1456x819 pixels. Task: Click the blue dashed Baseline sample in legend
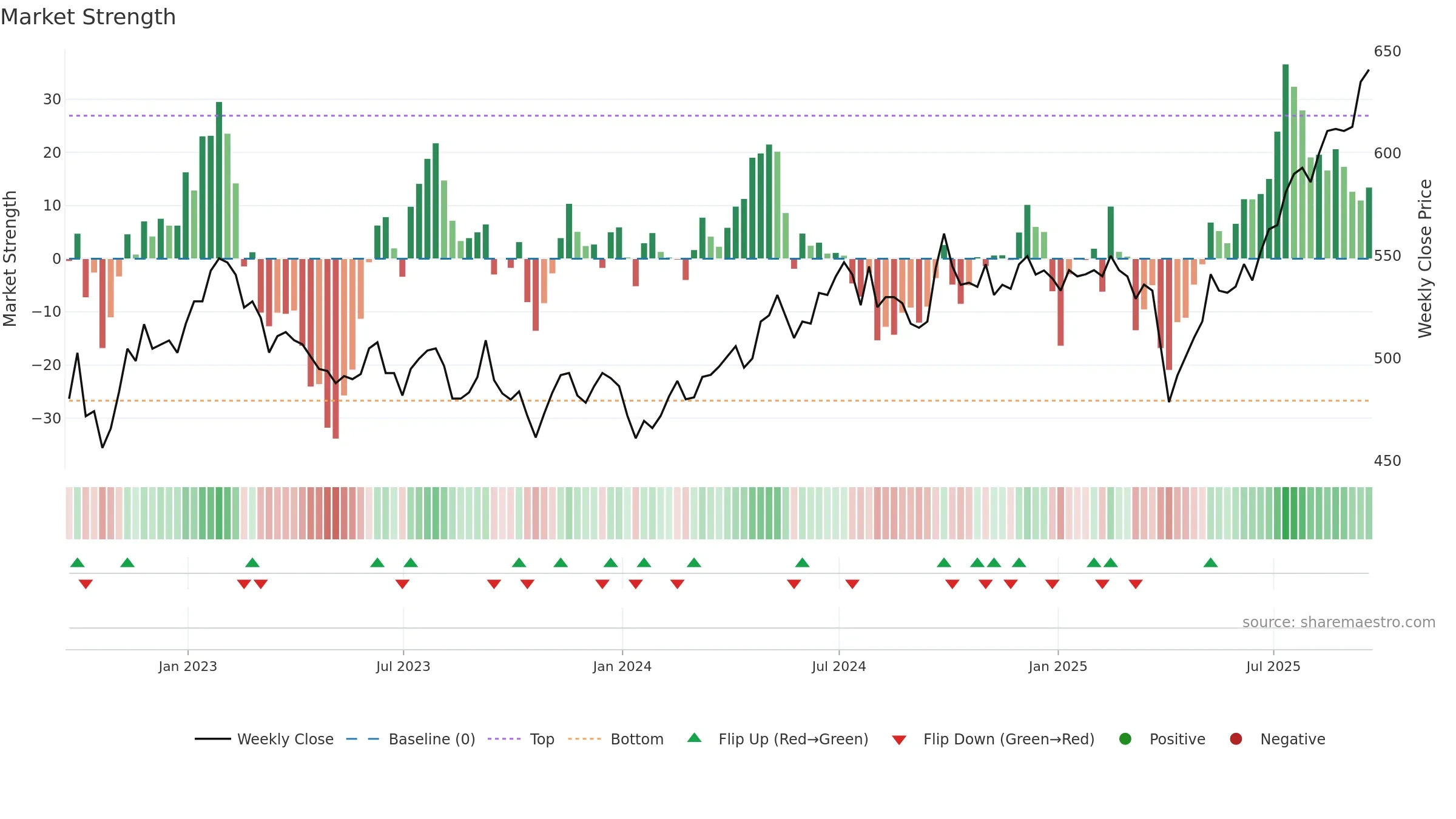point(363,739)
